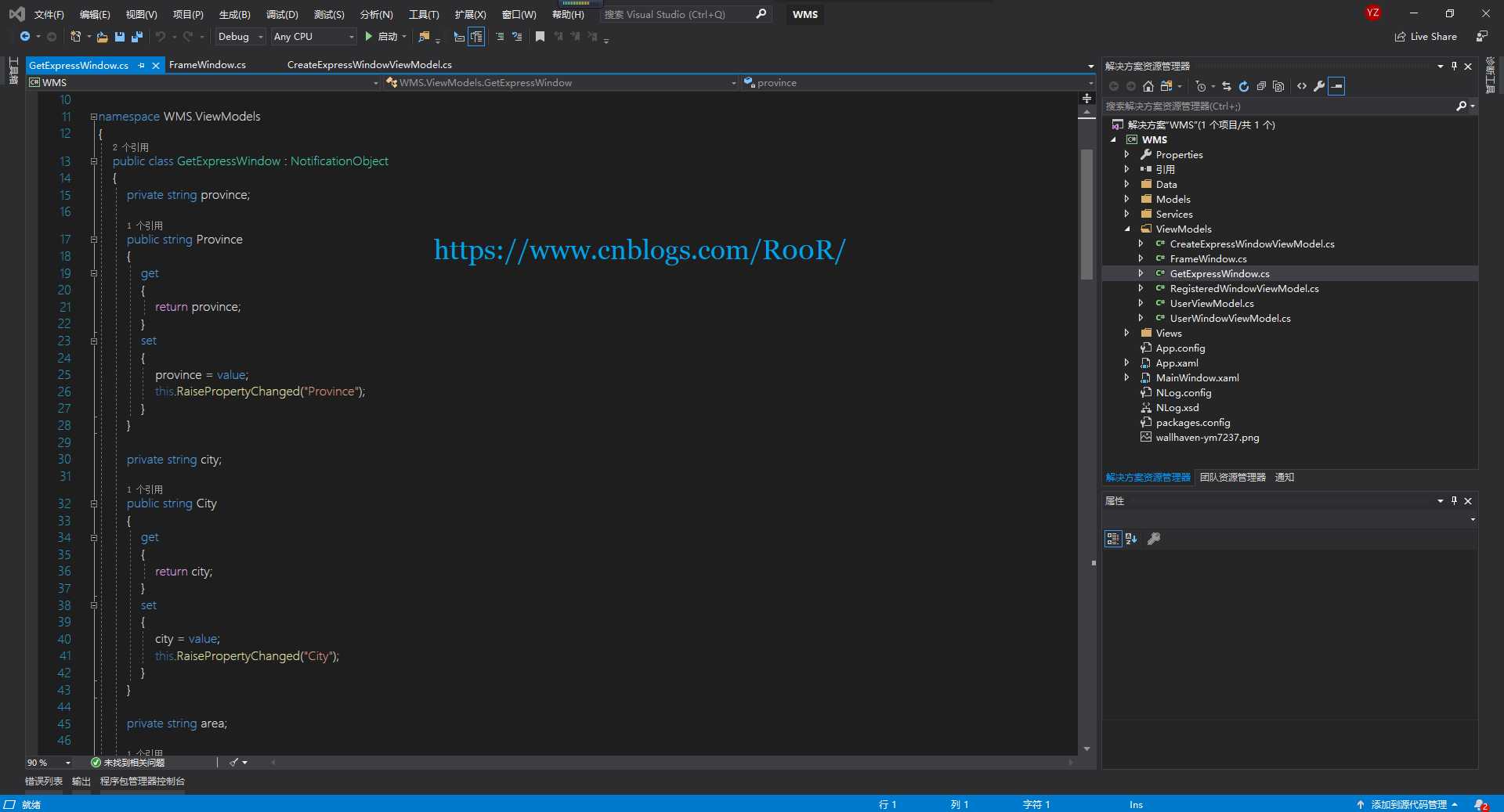Collapse the namespace WMS.ViewModels code block
This screenshot has width=1504, height=812.
93,117
